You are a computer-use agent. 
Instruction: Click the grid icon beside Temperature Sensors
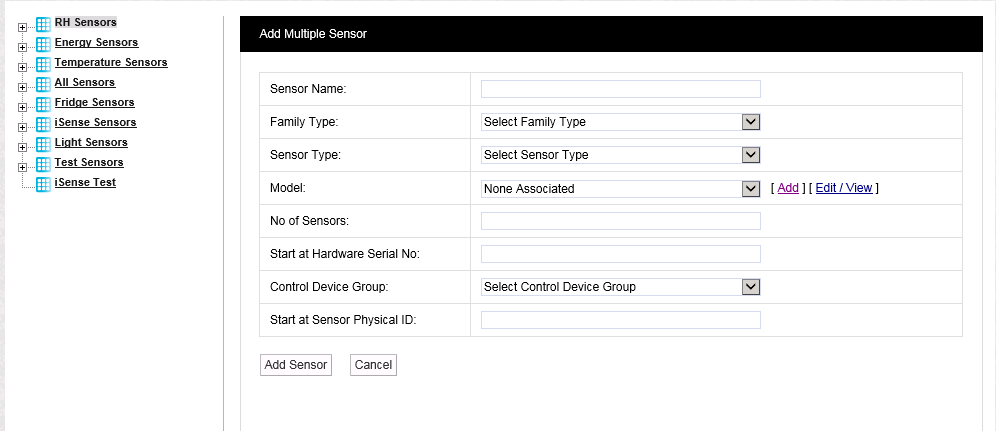pos(43,65)
